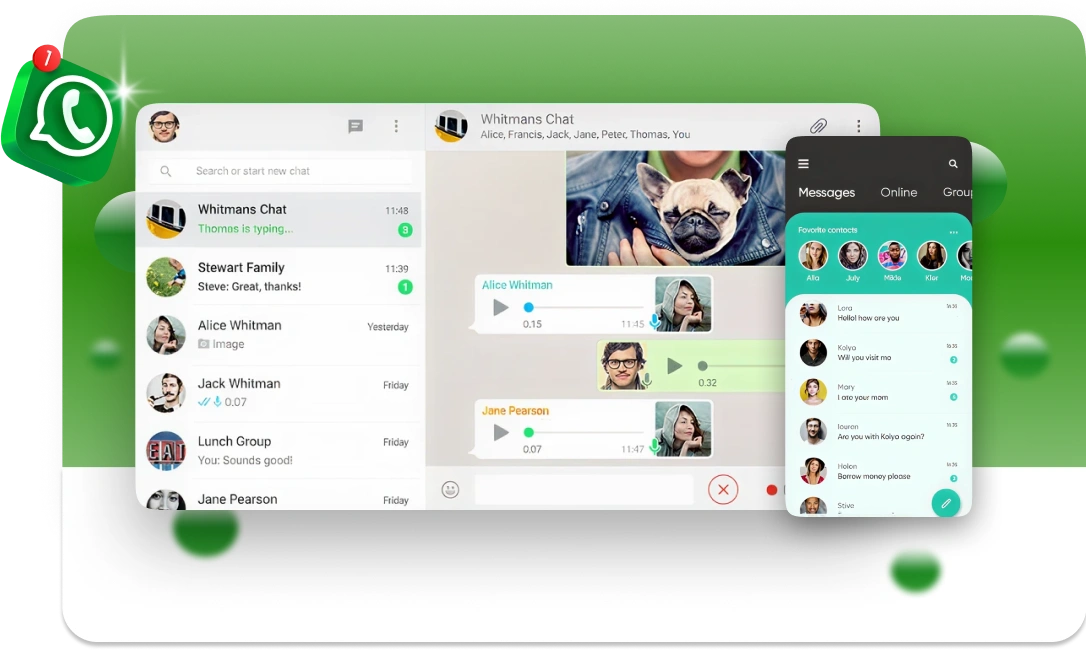Play Jane Pearson's voice message
This screenshot has height=655, width=1086.
[501, 433]
